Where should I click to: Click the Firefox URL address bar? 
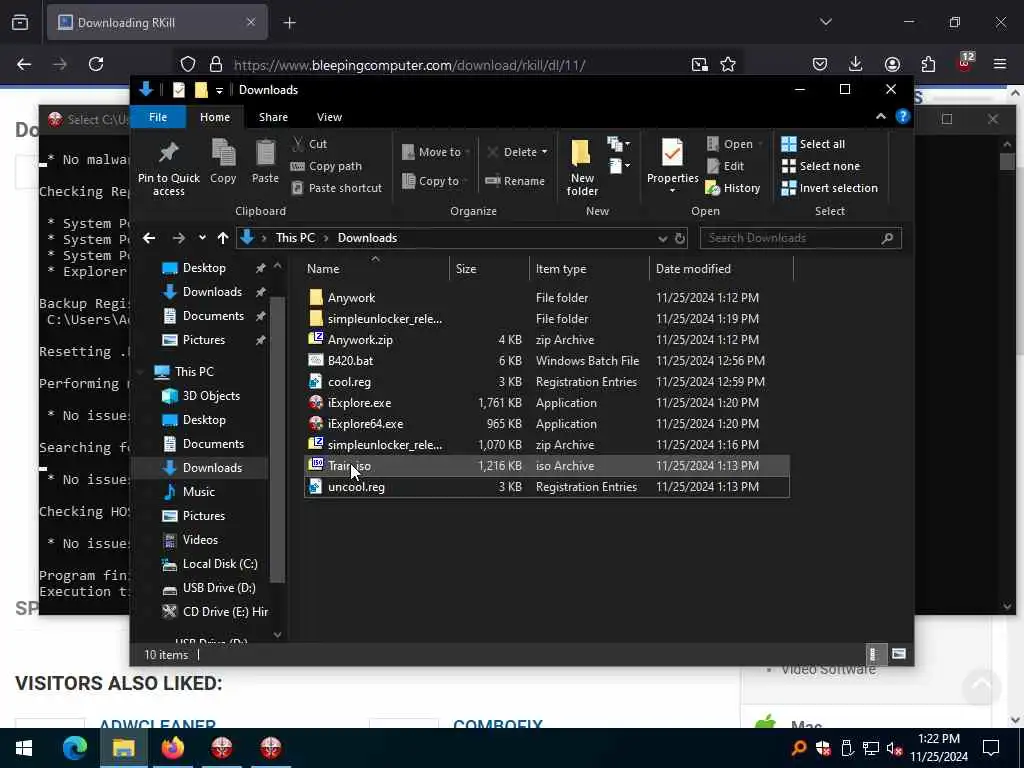pos(457,65)
